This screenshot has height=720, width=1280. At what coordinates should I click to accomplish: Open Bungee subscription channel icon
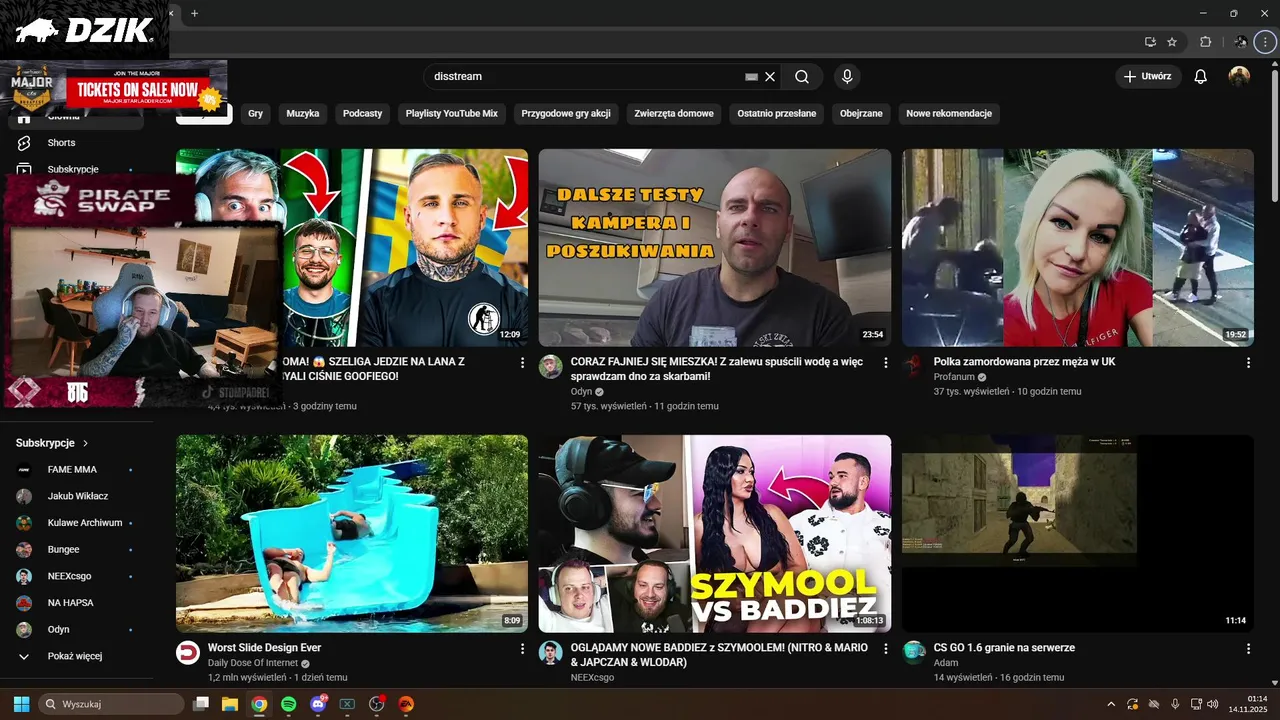click(x=24, y=550)
